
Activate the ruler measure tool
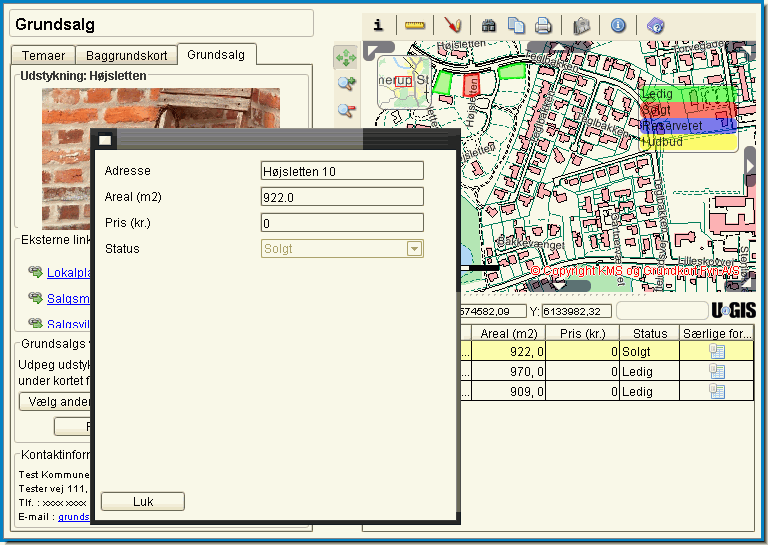point(414,25)
